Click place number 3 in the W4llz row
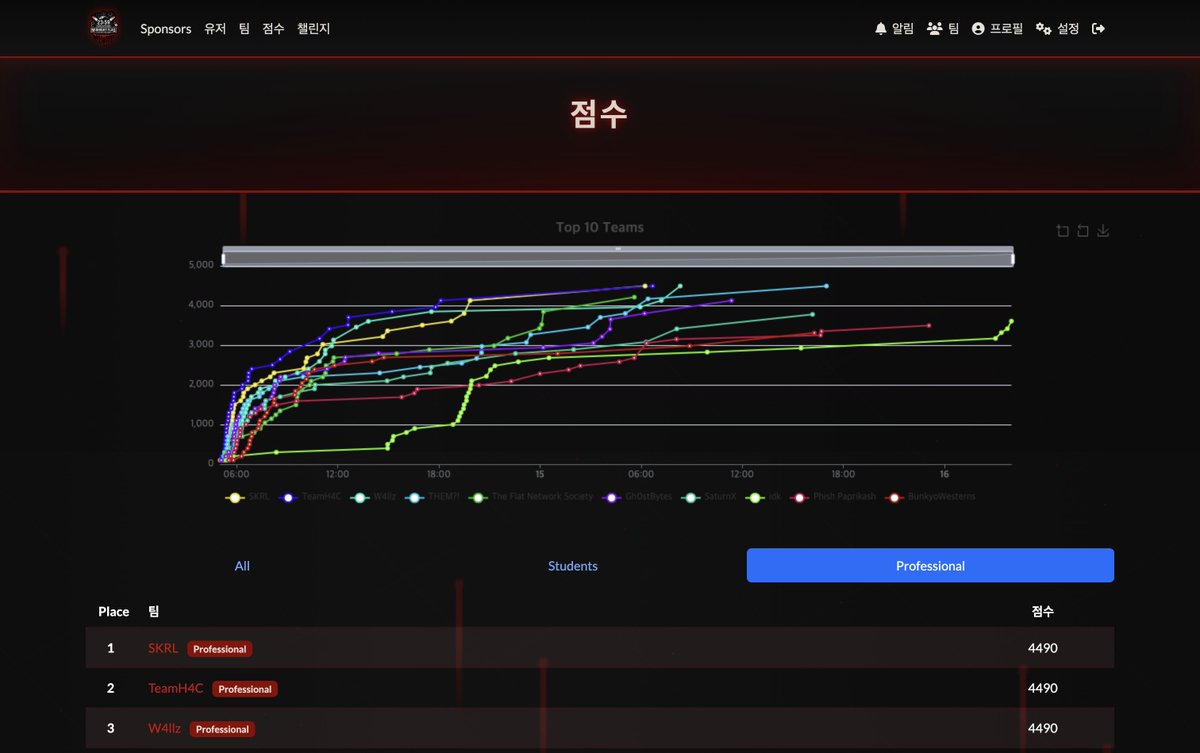 tap(111, 728)
